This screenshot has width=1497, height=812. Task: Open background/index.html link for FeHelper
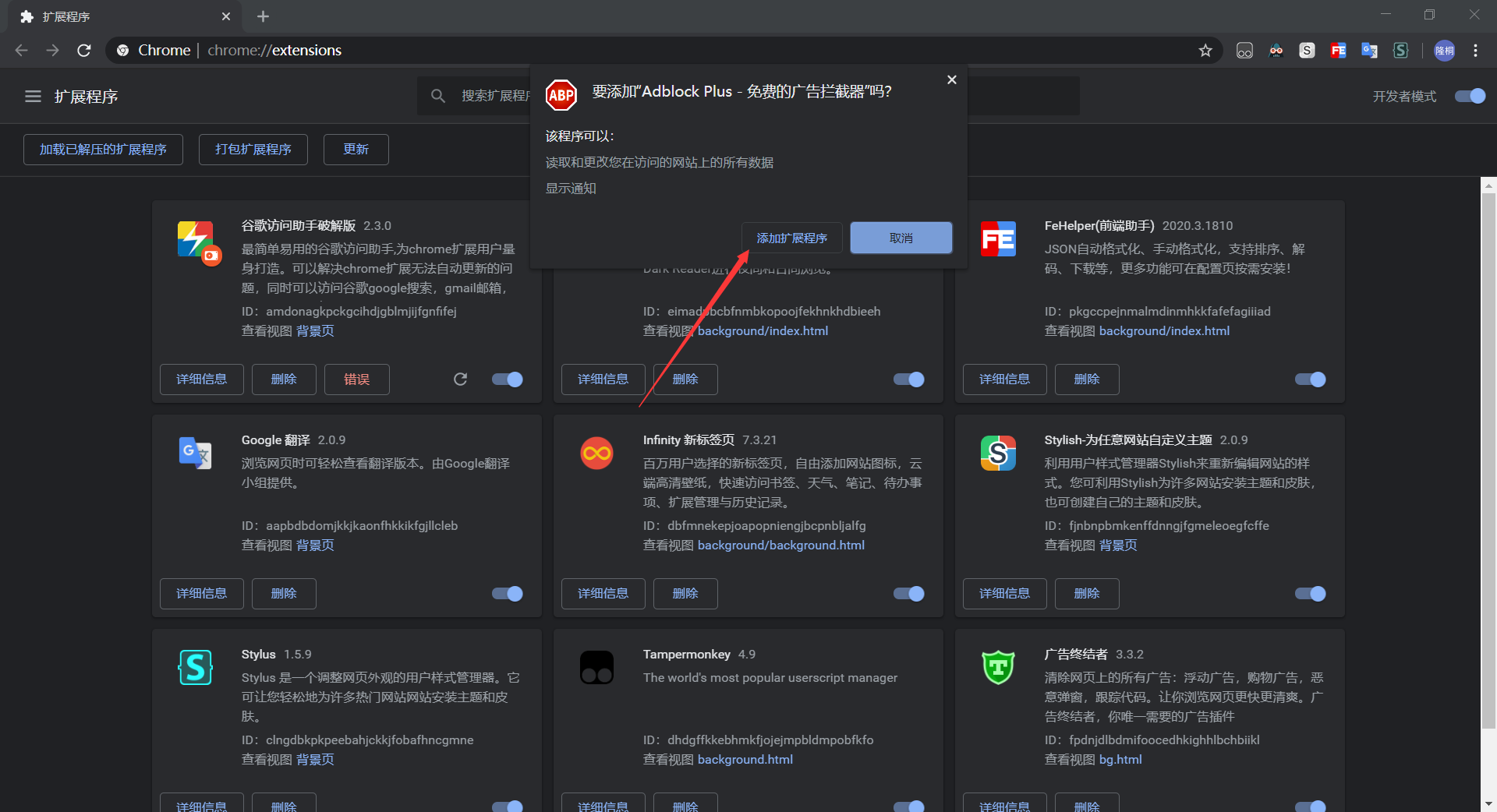(x=1164, y=331)
